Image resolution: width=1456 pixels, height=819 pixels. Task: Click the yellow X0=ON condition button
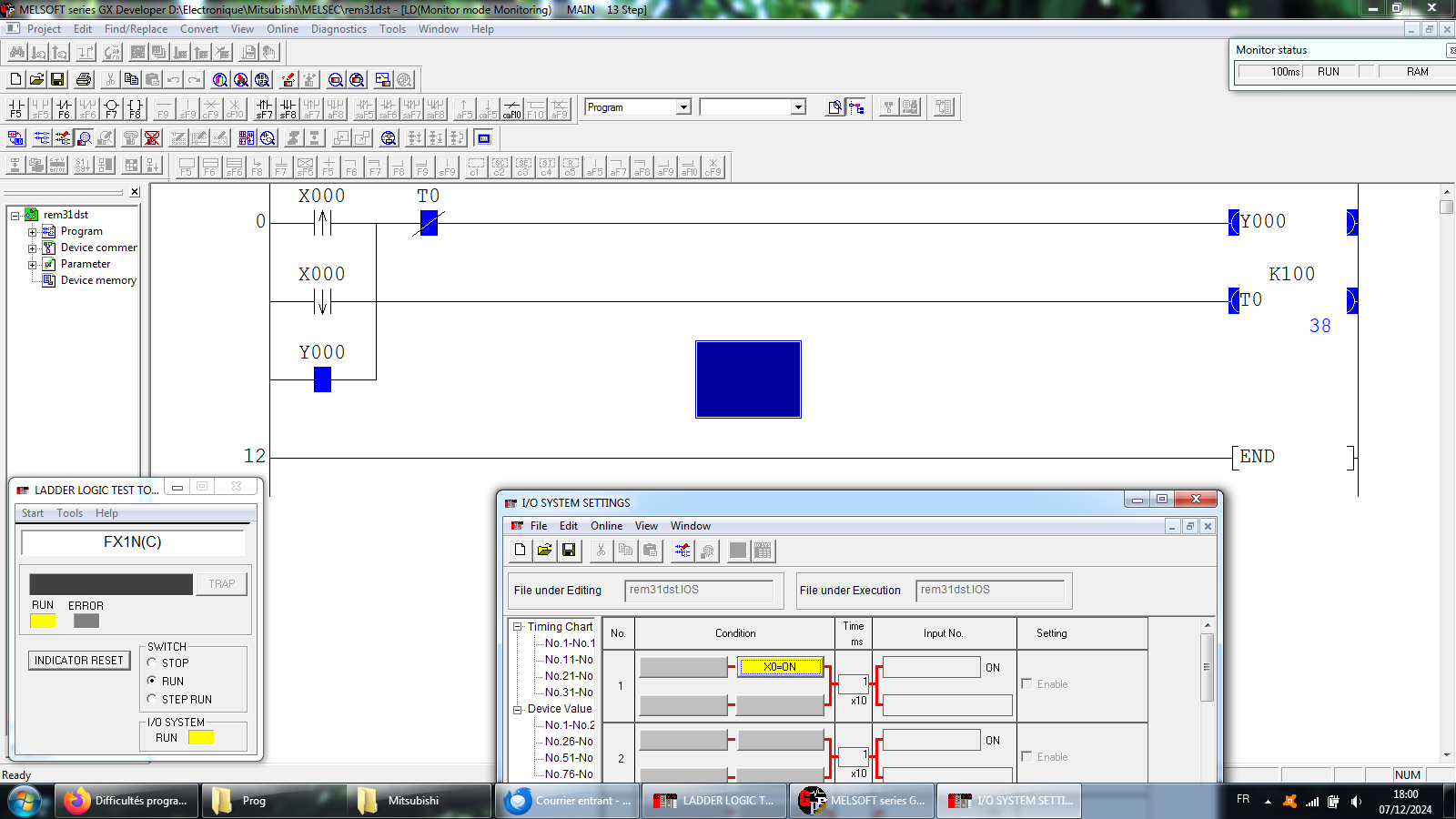[x=780, y=667]
